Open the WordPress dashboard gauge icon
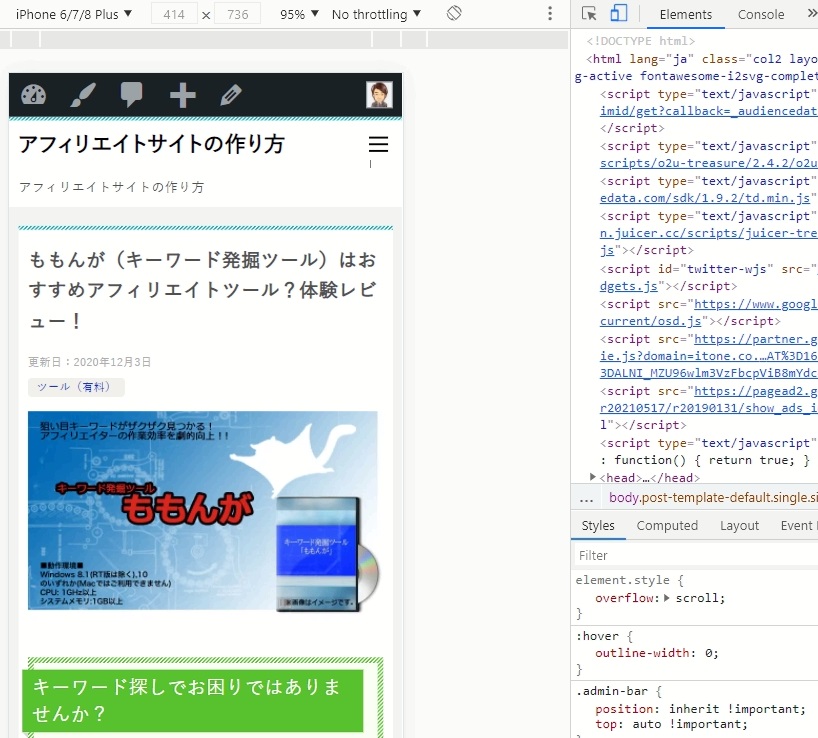Image resolution: width=818 pixels, height=738 pixels. 33,95
